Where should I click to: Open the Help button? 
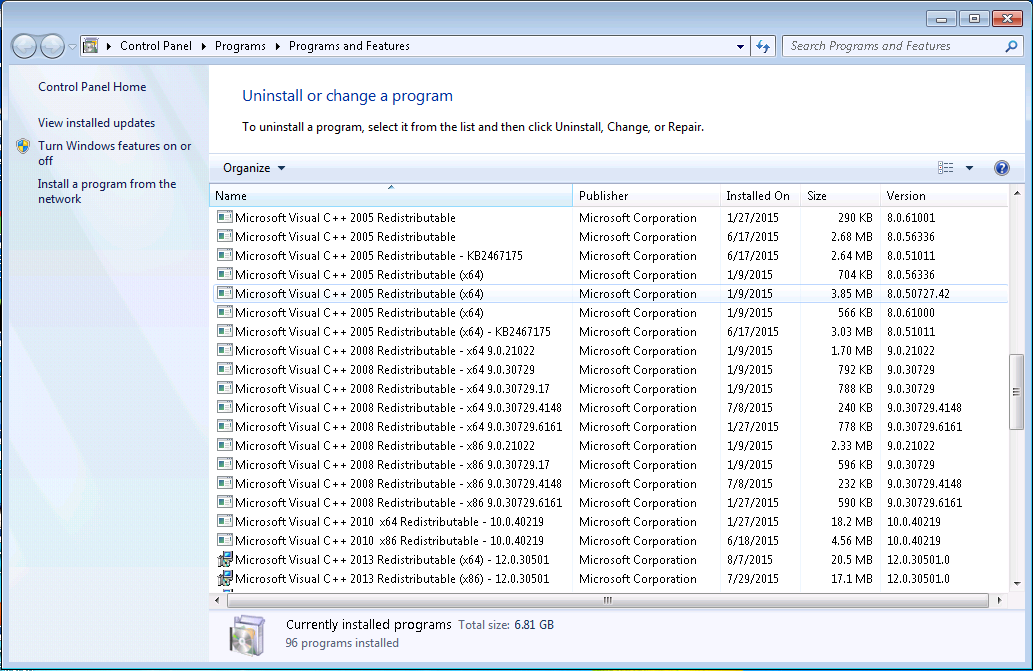click(x=1001, y=168)
